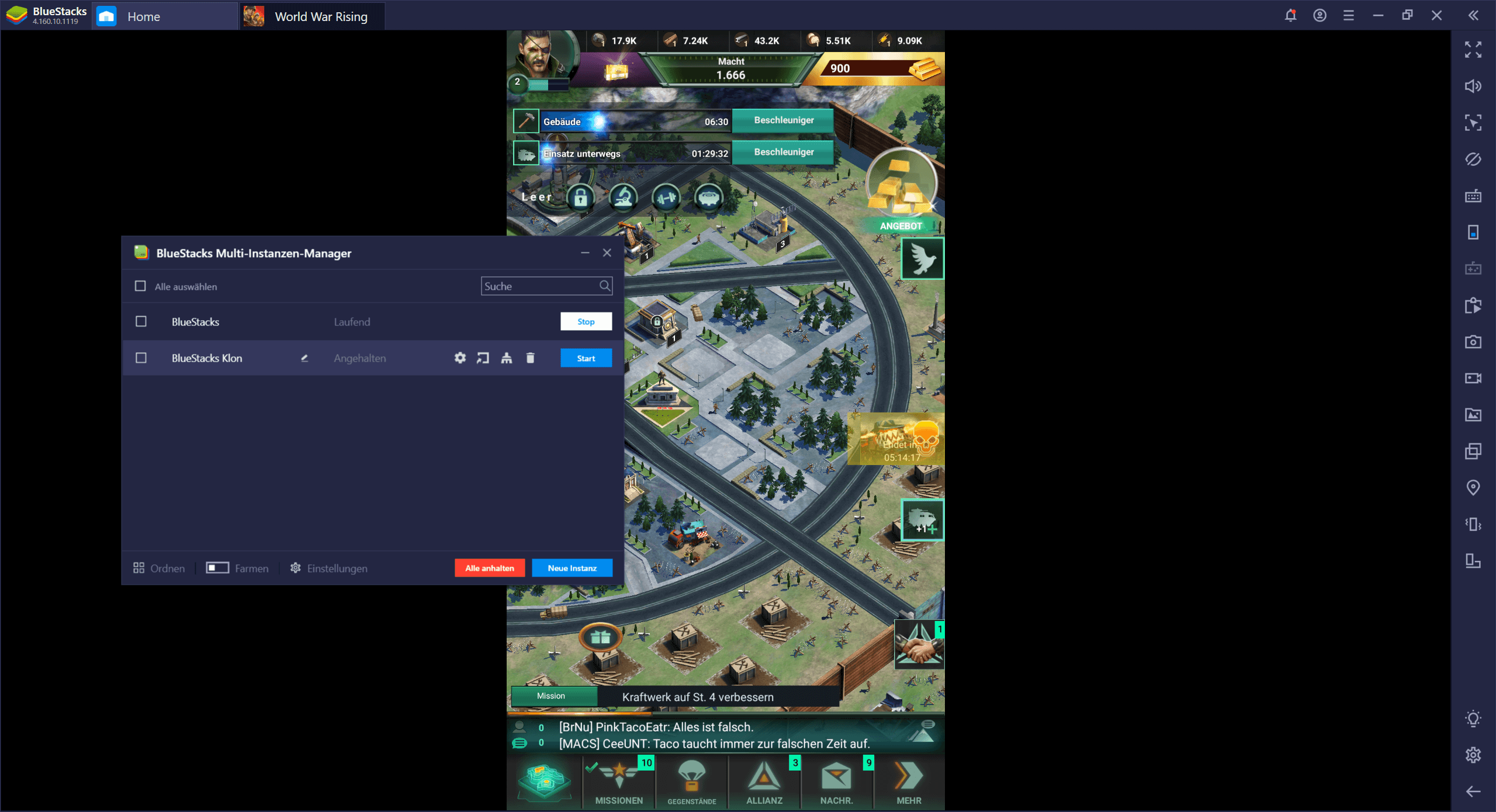Click the search magnifier in instance manager
Screen dimensions: 1496x812
605,286
